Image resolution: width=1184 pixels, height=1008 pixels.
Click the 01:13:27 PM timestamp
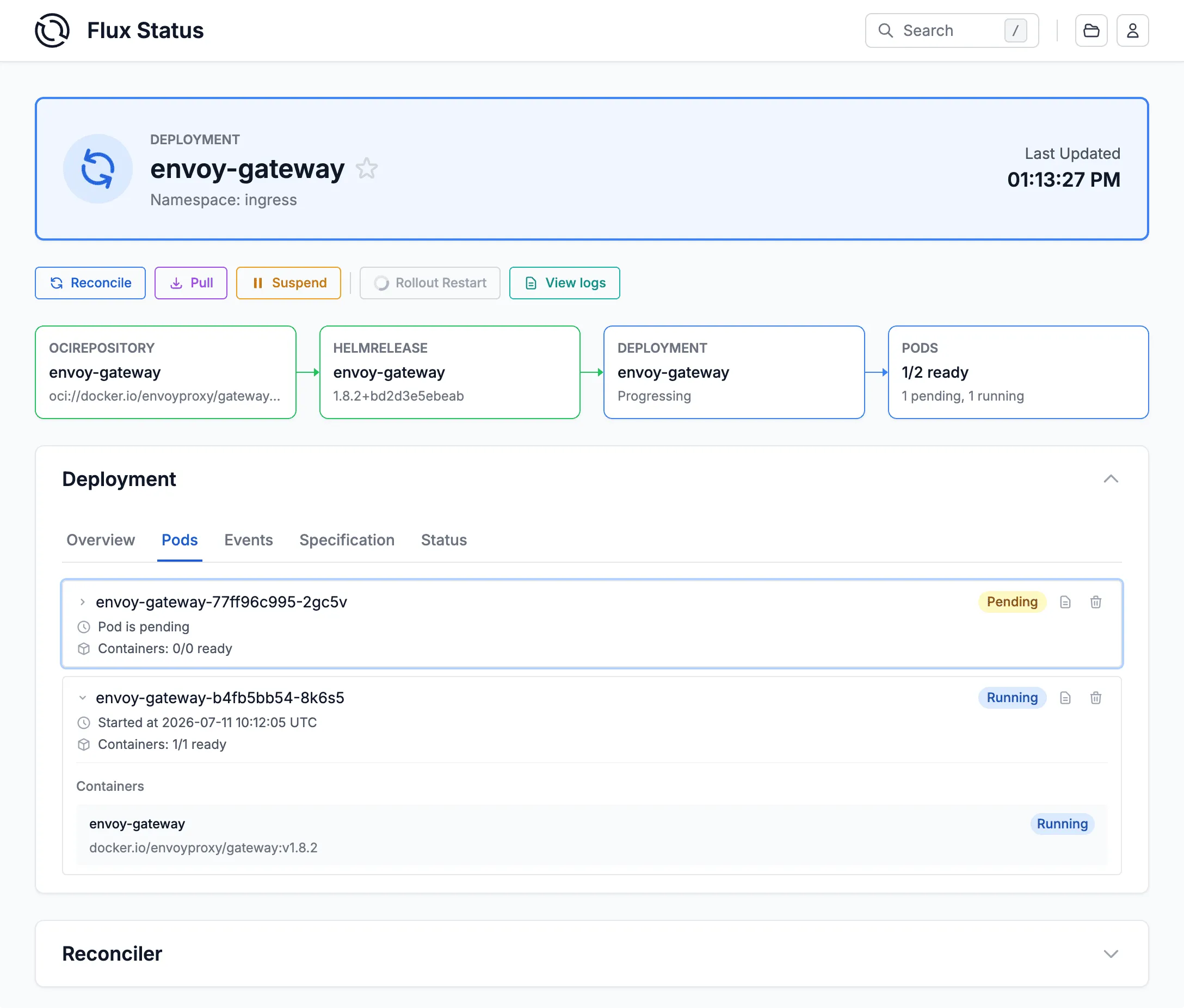click(x=1064, y=180)
